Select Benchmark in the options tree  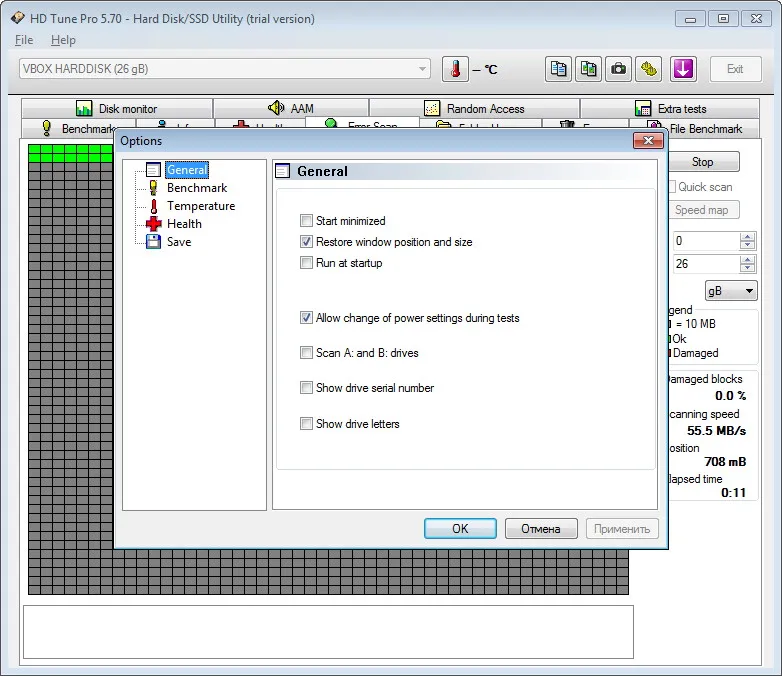tap(197, 188)
